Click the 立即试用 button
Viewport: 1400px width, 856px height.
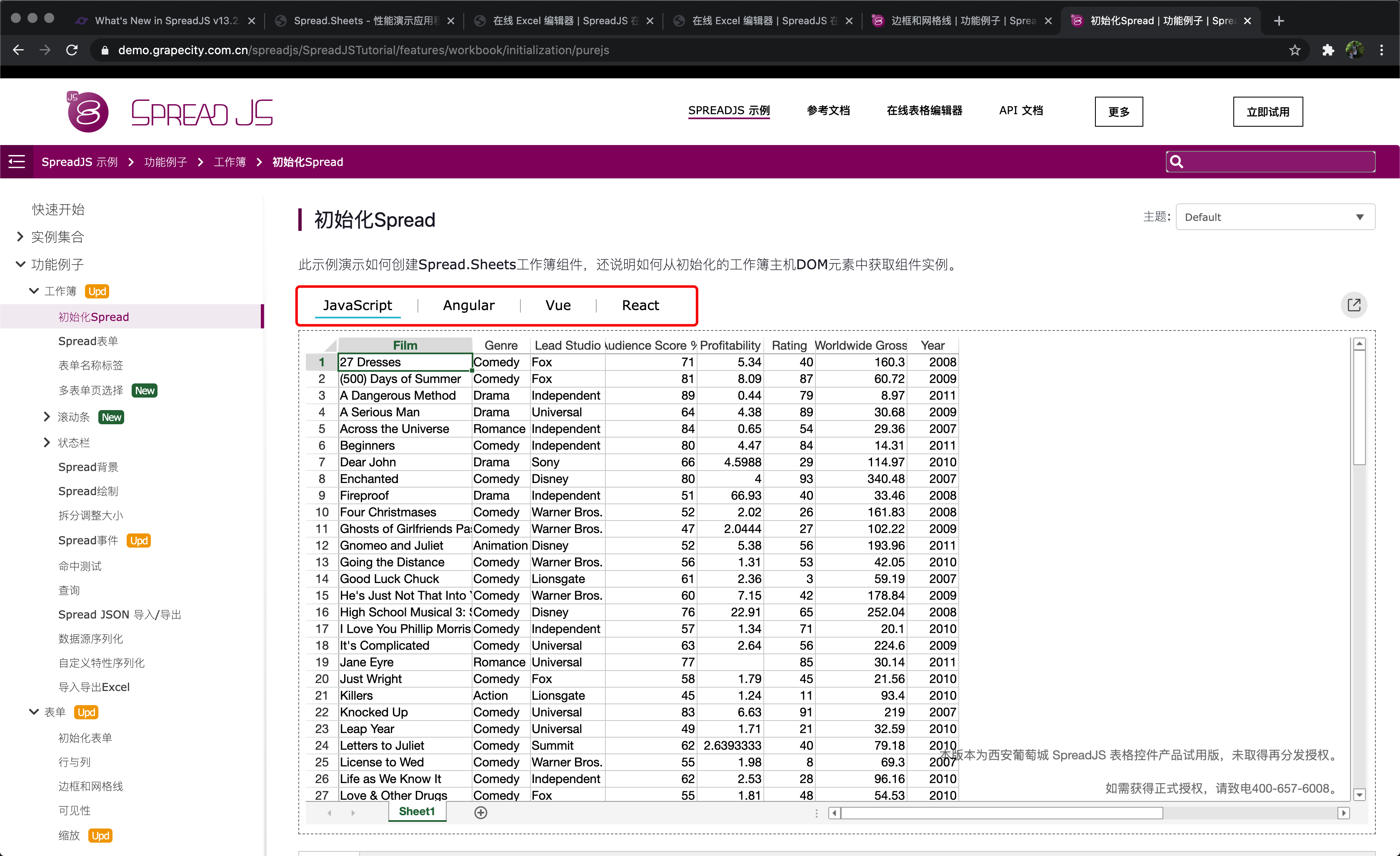[x=1267, y=111]
